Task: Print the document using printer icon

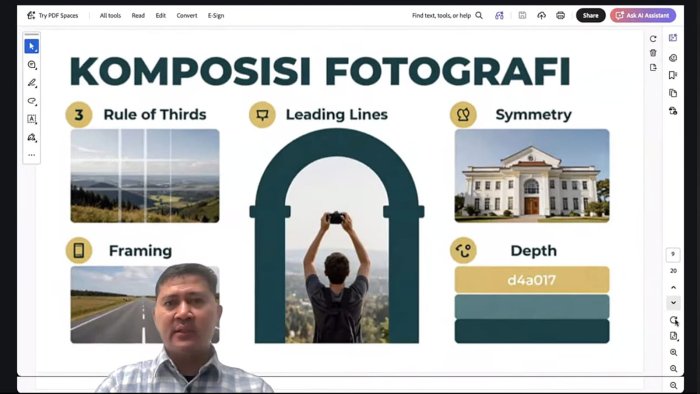Action: 561,16
